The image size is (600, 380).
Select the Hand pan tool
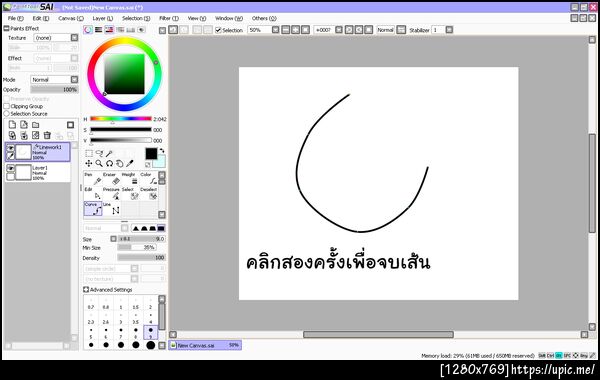tap(120, 164)
